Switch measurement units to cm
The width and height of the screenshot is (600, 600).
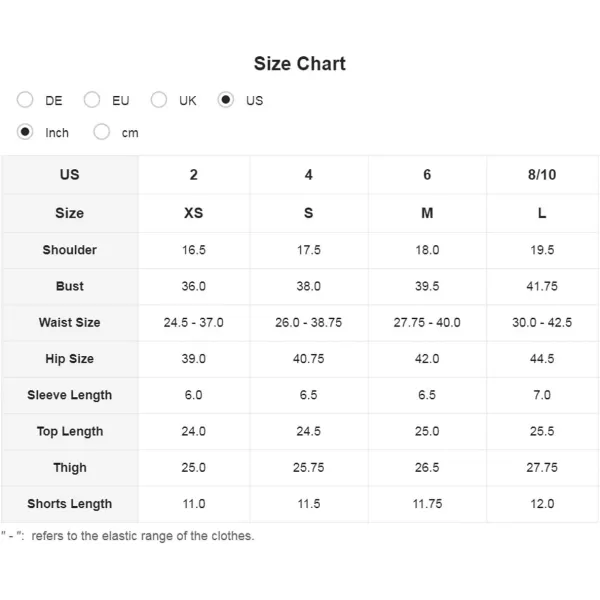pos(101,132)
